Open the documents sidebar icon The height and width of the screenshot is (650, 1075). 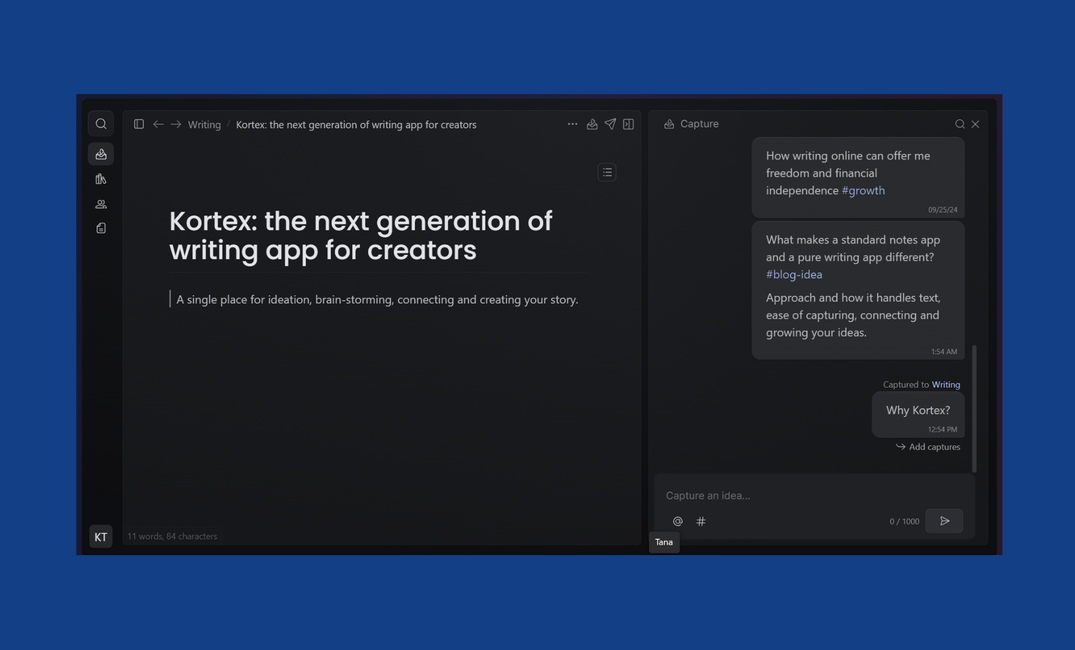click(101, 228)
